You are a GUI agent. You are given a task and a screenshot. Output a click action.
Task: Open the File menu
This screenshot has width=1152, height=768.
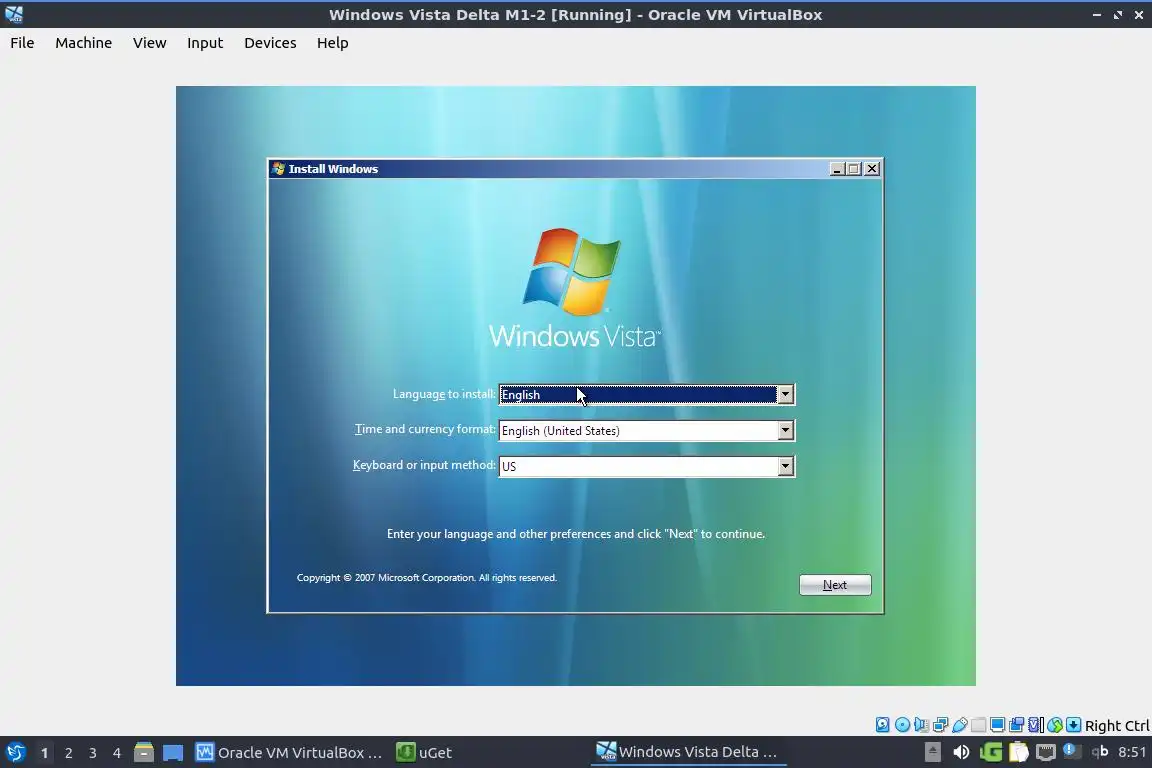click(22, 43)
